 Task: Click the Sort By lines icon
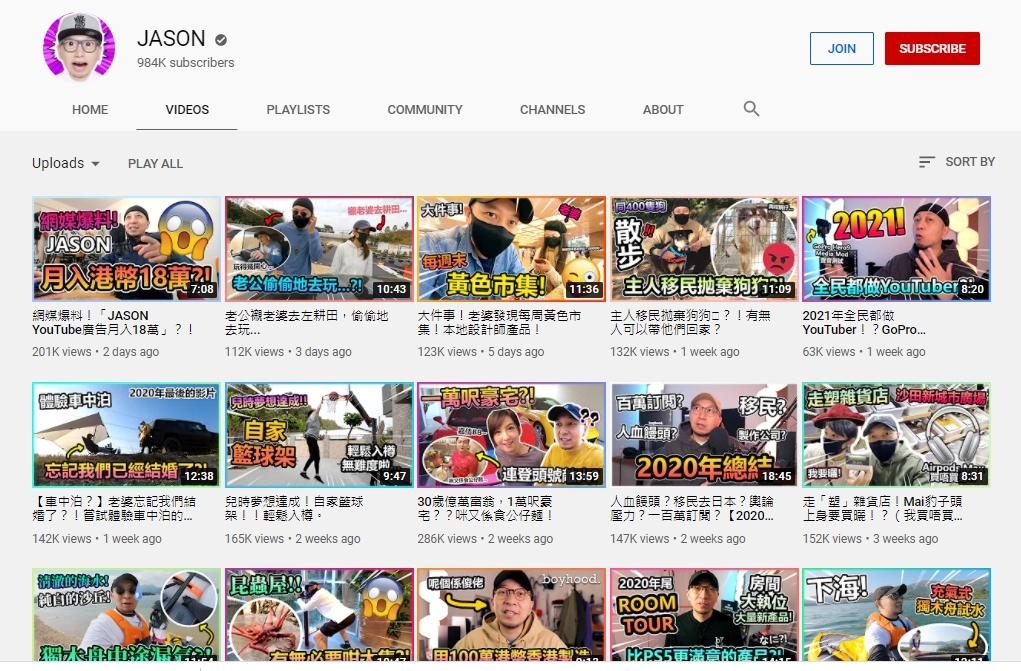pyautogui.click(x=927, y=162)
